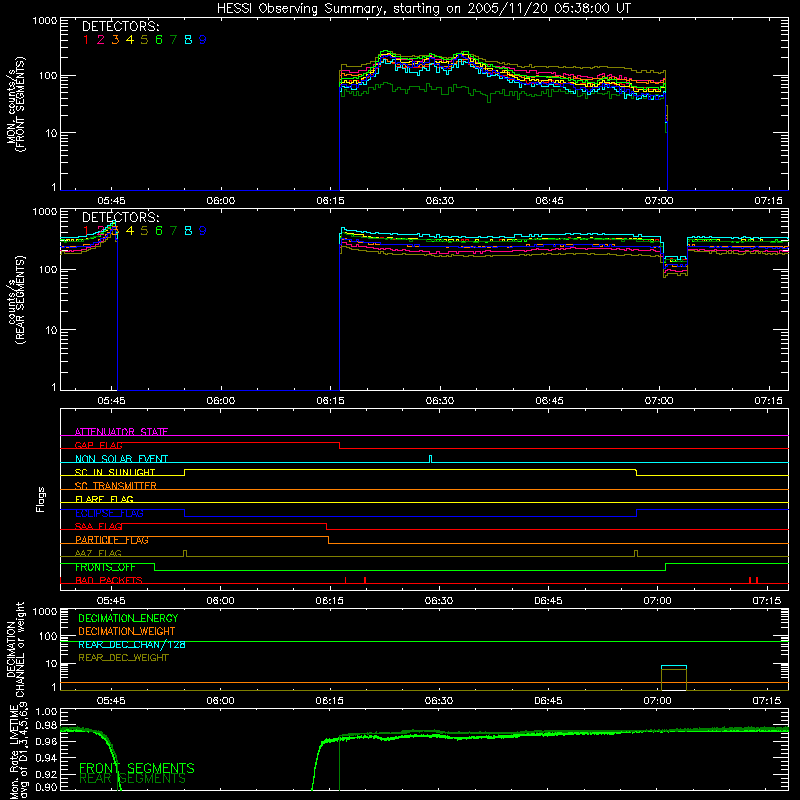Viewport: 800px width, 800px height.
Task: Click the dark green REAR SEGMENTS livetime label
Action: (x=133, y=779)
